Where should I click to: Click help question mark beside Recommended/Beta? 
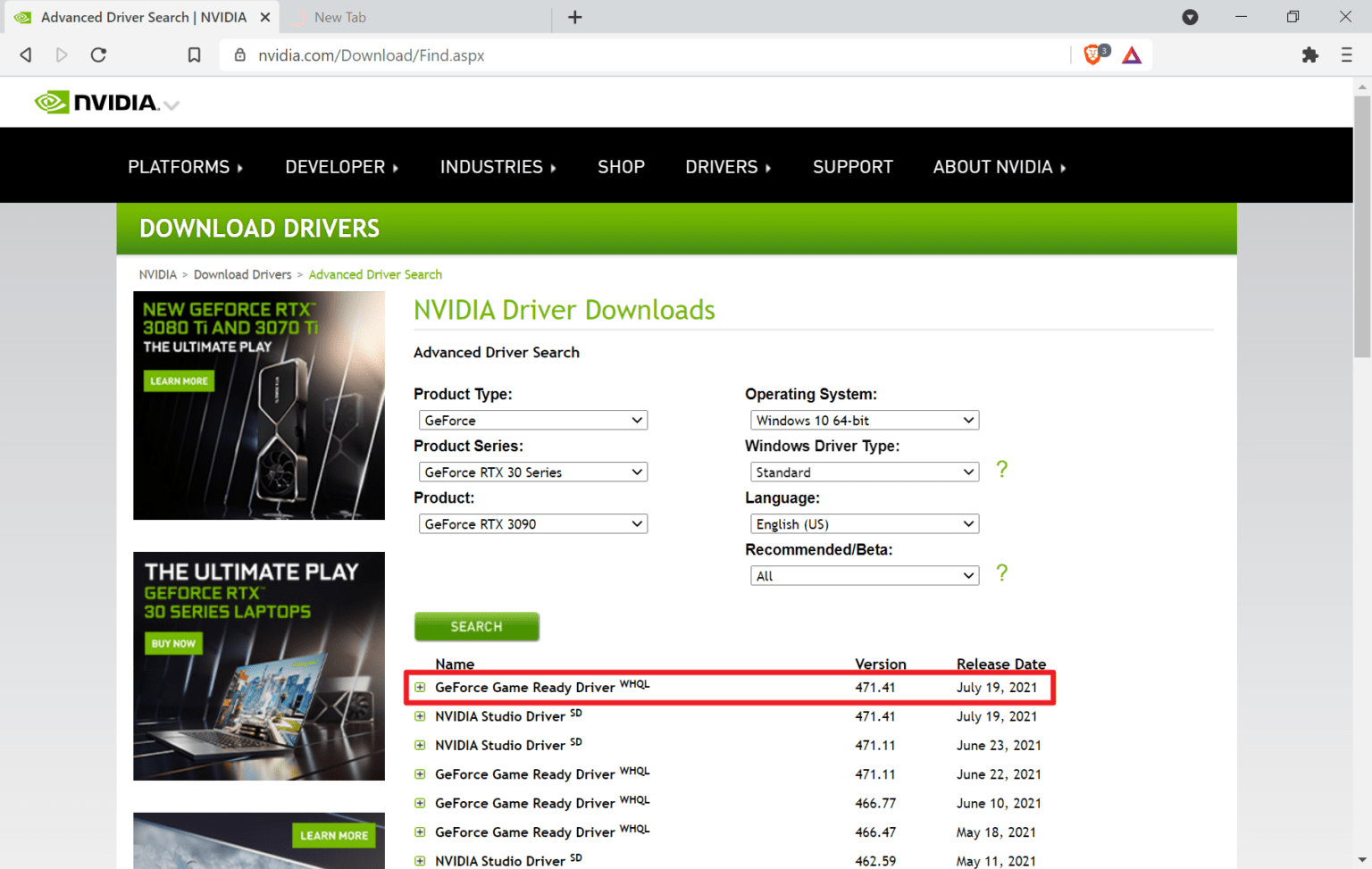1001,572
